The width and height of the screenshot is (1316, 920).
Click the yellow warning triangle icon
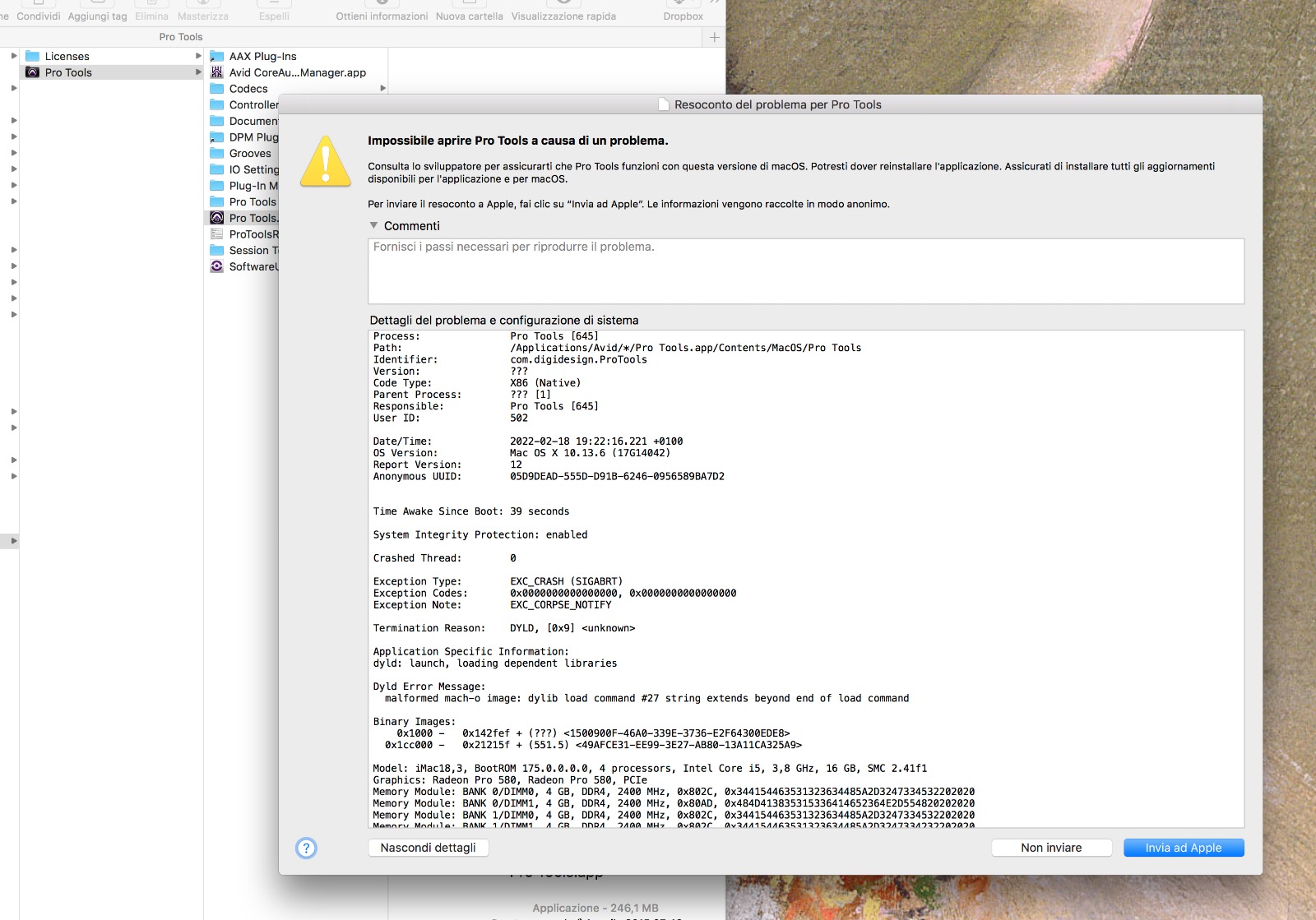[326, 161]
